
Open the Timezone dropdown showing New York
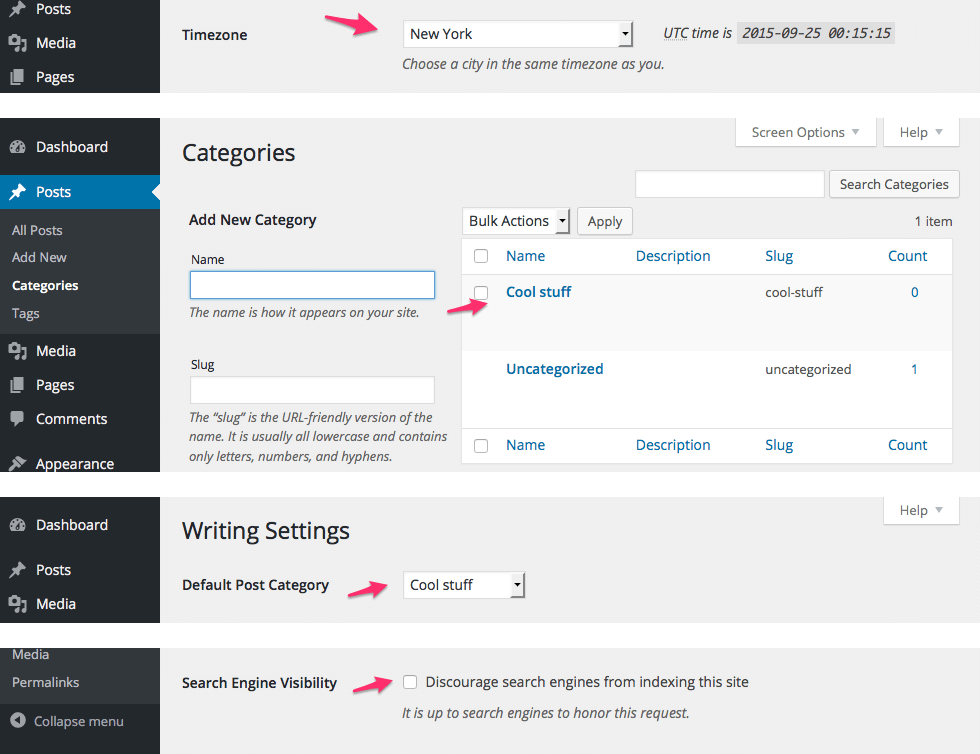pyautogui.click(x=518, y=34)
